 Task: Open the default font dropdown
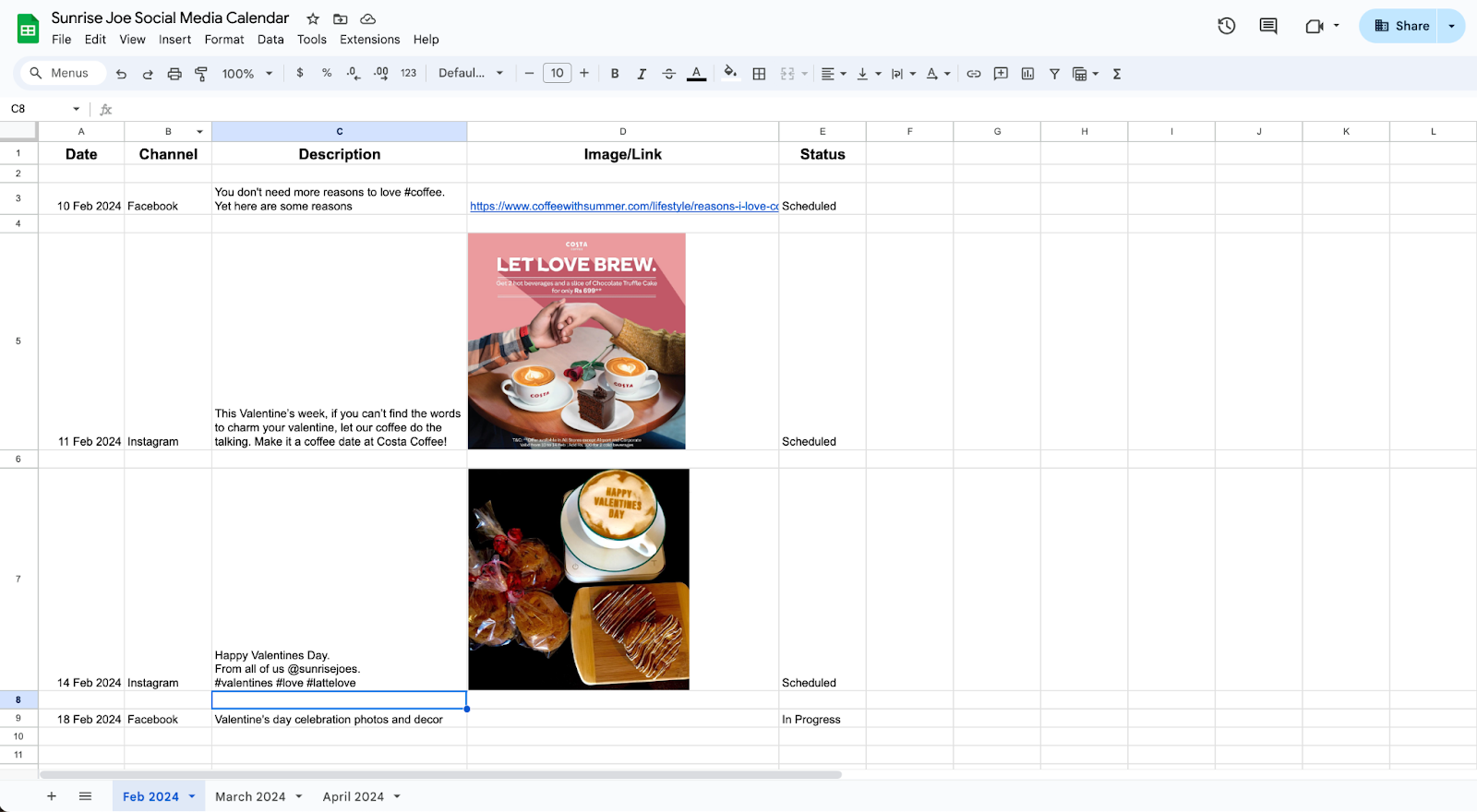coord(471,74)
